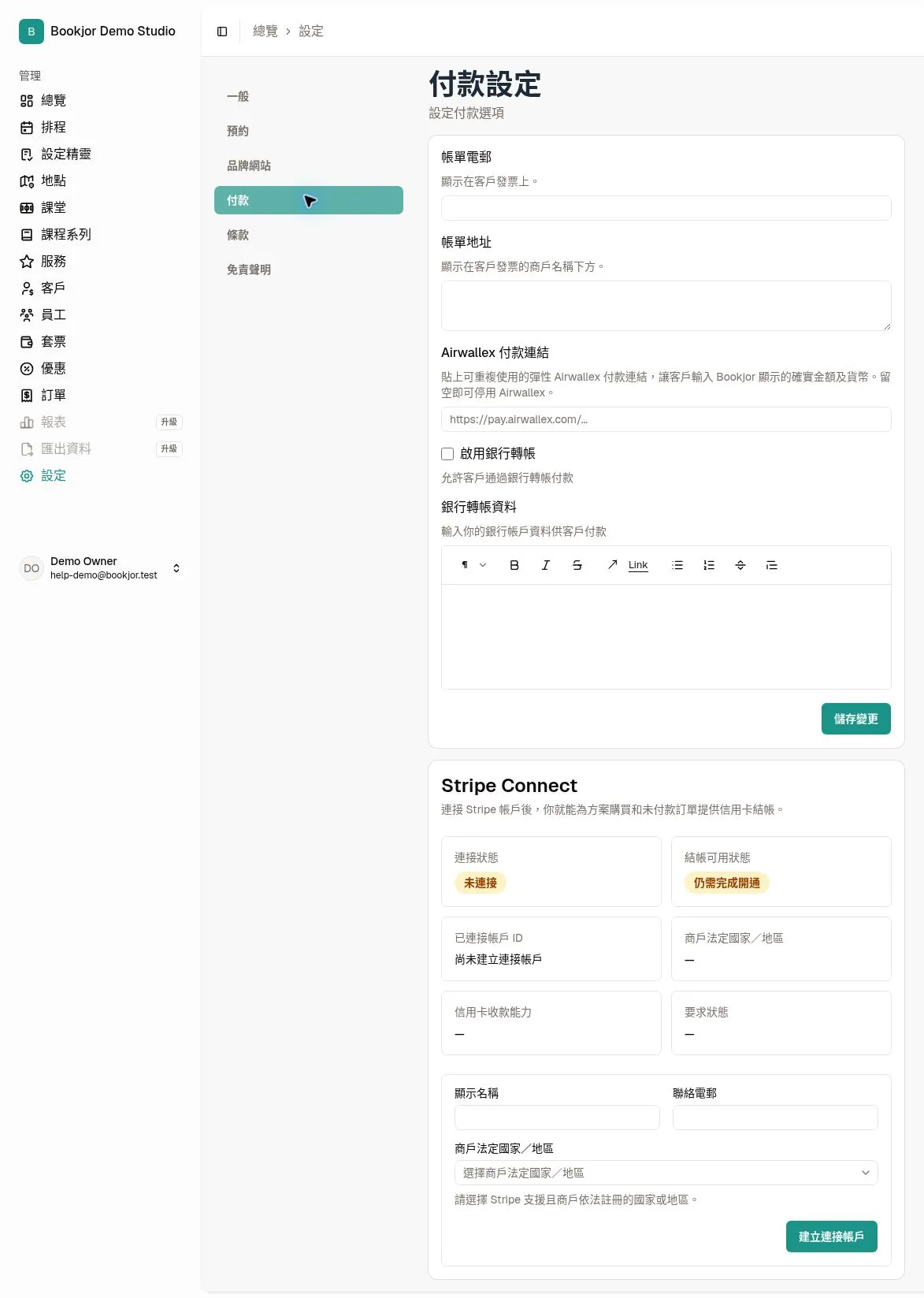Click the 設定 breadcrumb item
The height and width of the screenshot is (1298, 924).
(311, 32)
